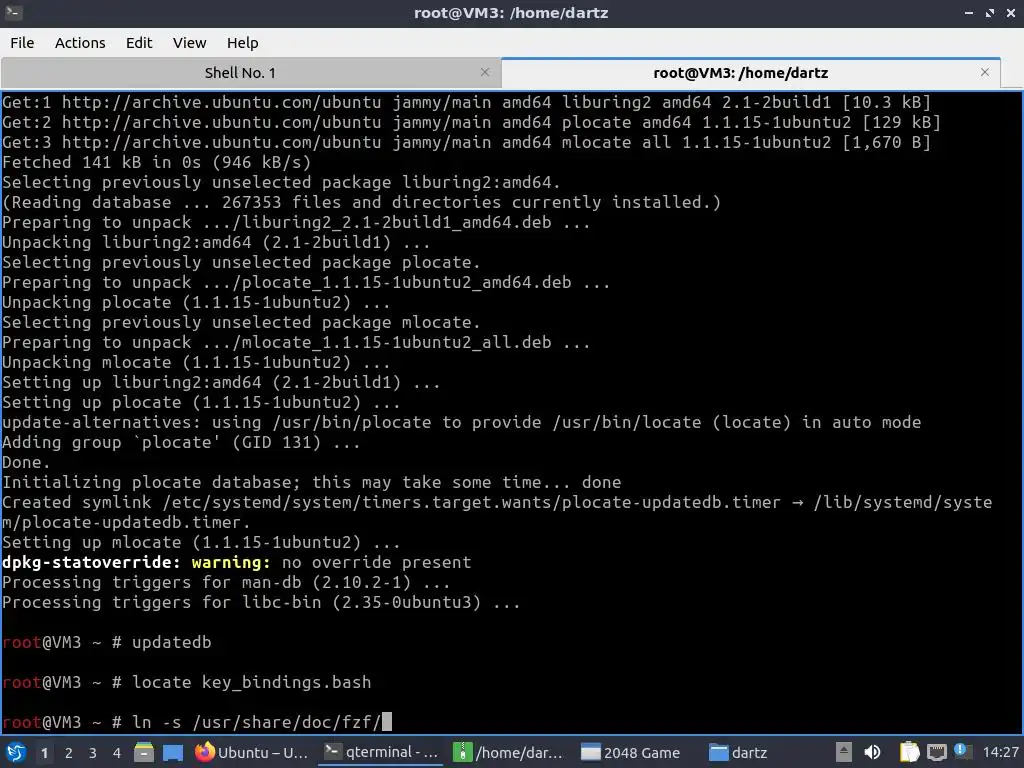Click the 'Adding group `plocate' (GID 131)' line

coord(181,442)
